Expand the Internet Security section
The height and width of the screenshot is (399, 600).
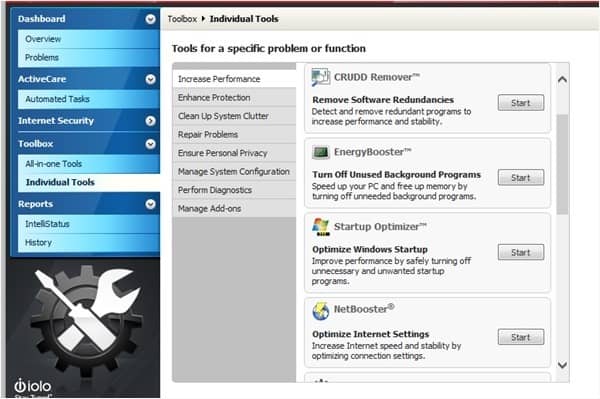pyautogui.click(x=150, y=121)
